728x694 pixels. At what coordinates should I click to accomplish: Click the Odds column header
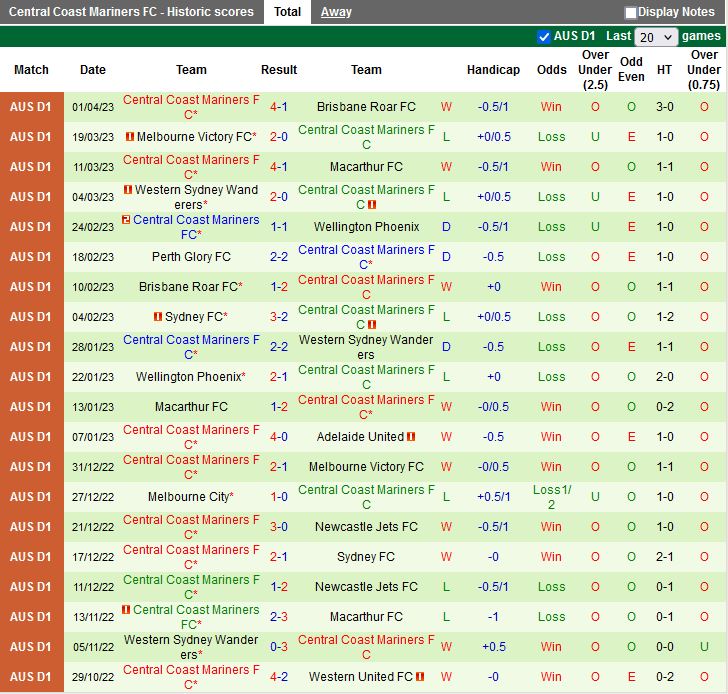tap(552, 70)
